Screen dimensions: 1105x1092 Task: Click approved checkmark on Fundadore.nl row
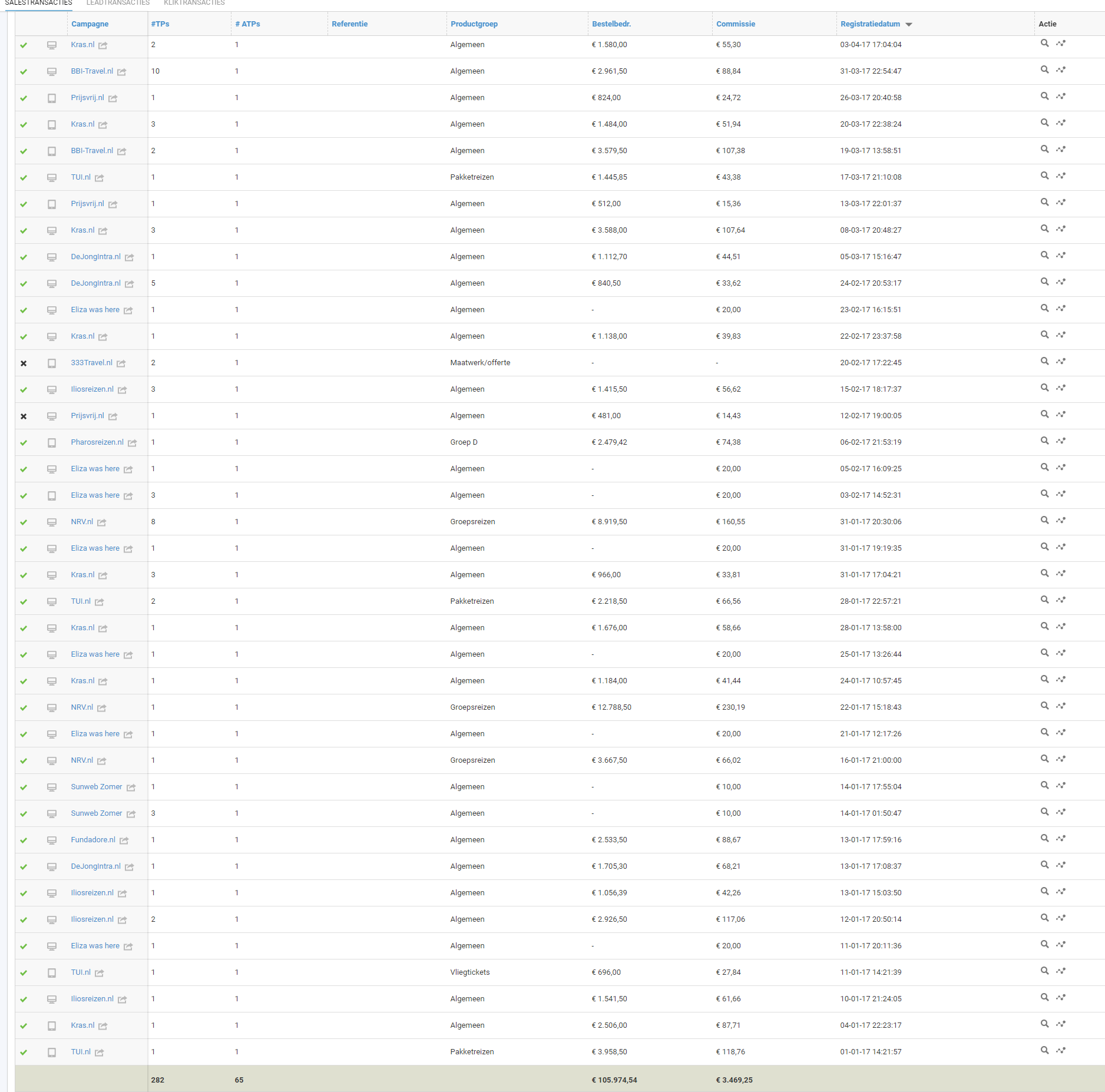pos(24,840)
